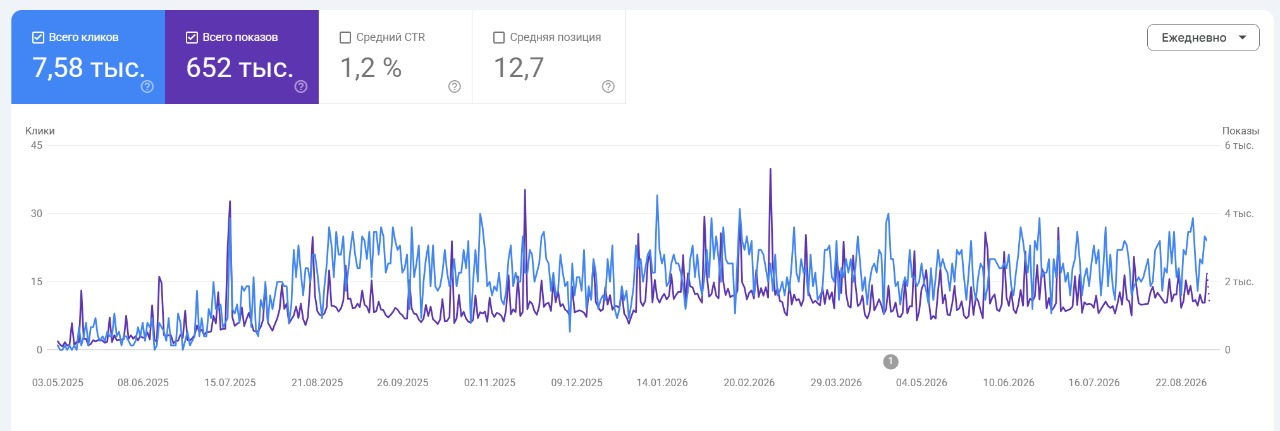
Task: Uncheck the Всего кликов checkbox
Action: tap(38, 38)
